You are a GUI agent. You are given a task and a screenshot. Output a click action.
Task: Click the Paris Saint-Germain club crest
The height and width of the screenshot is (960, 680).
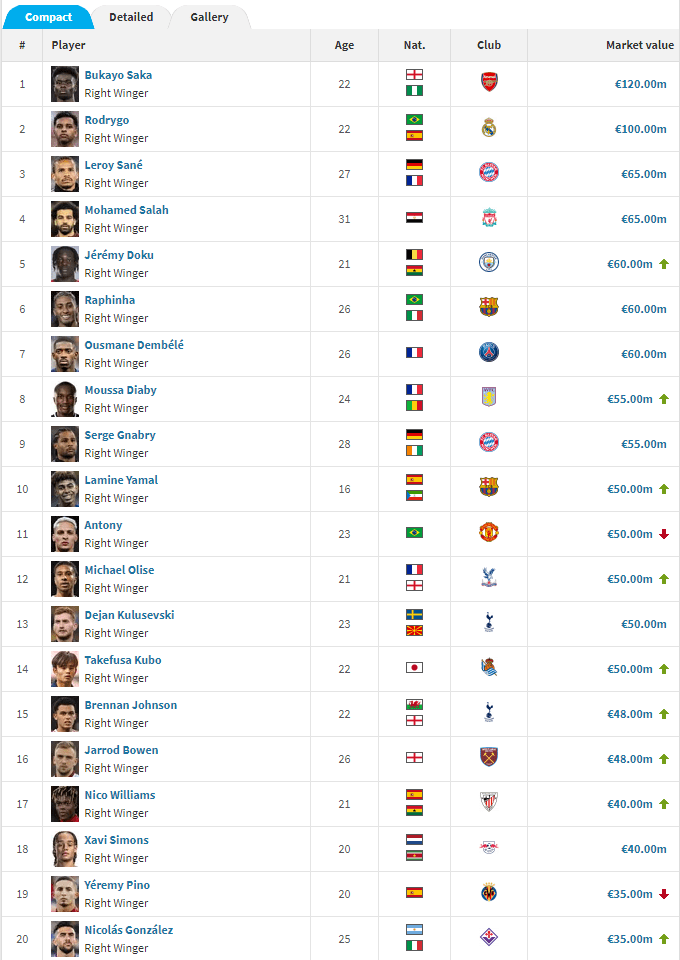coord(489,353)
